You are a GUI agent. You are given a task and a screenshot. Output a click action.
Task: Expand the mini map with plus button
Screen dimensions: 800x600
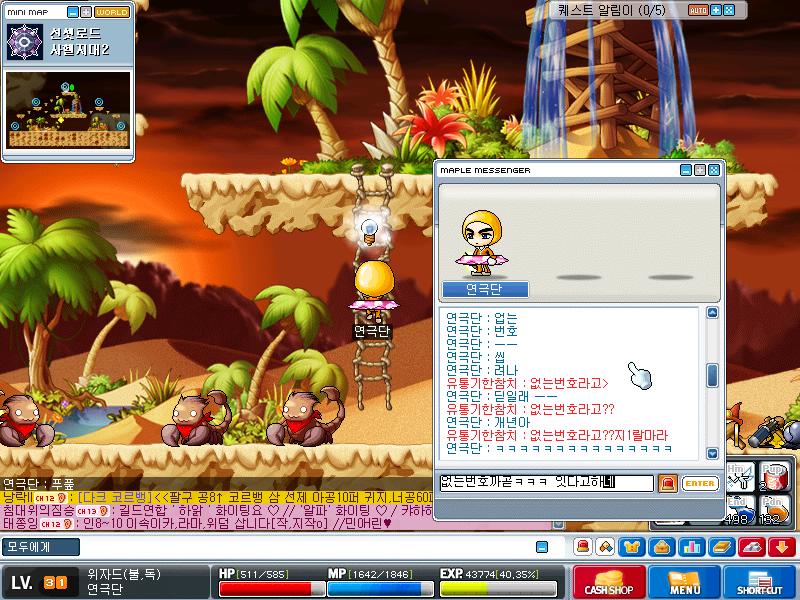(86, 12)
